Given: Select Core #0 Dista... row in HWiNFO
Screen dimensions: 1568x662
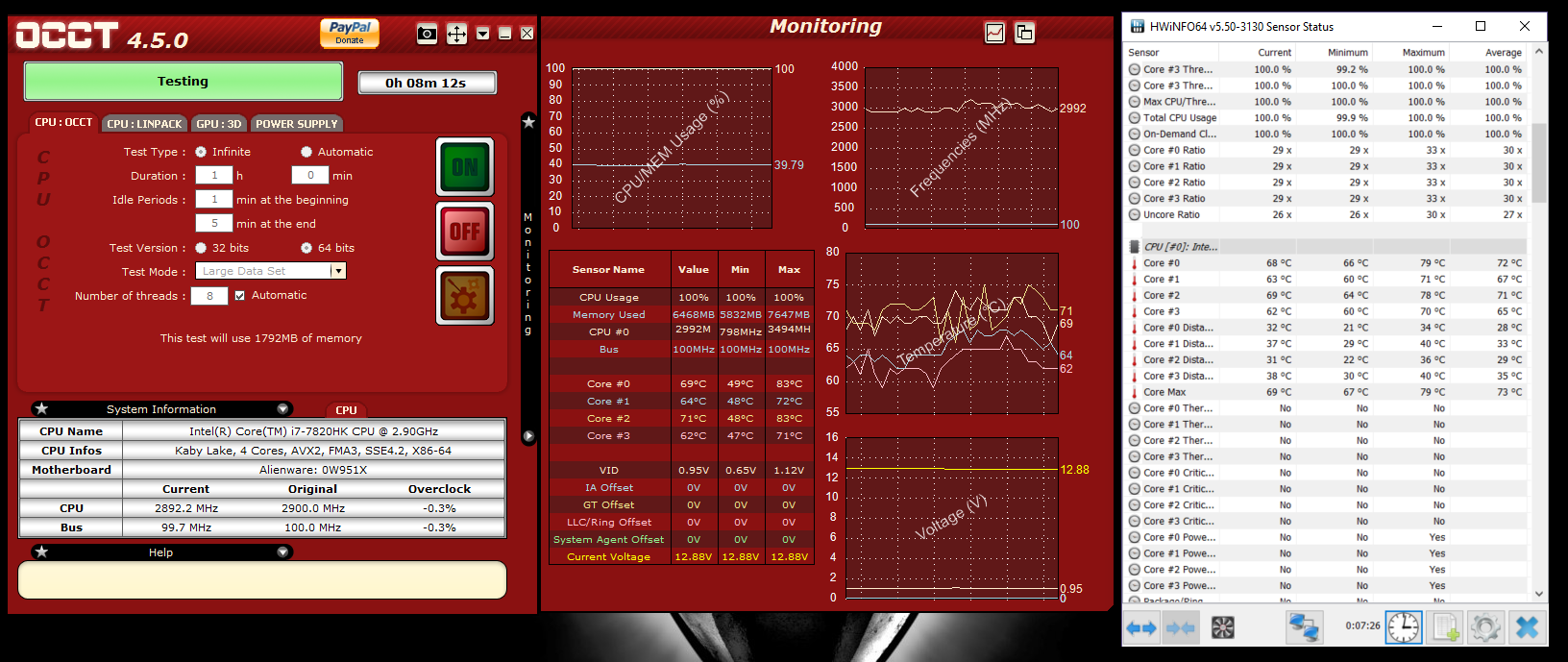Looking at the screenshot, I should [x=1327, y=328].
